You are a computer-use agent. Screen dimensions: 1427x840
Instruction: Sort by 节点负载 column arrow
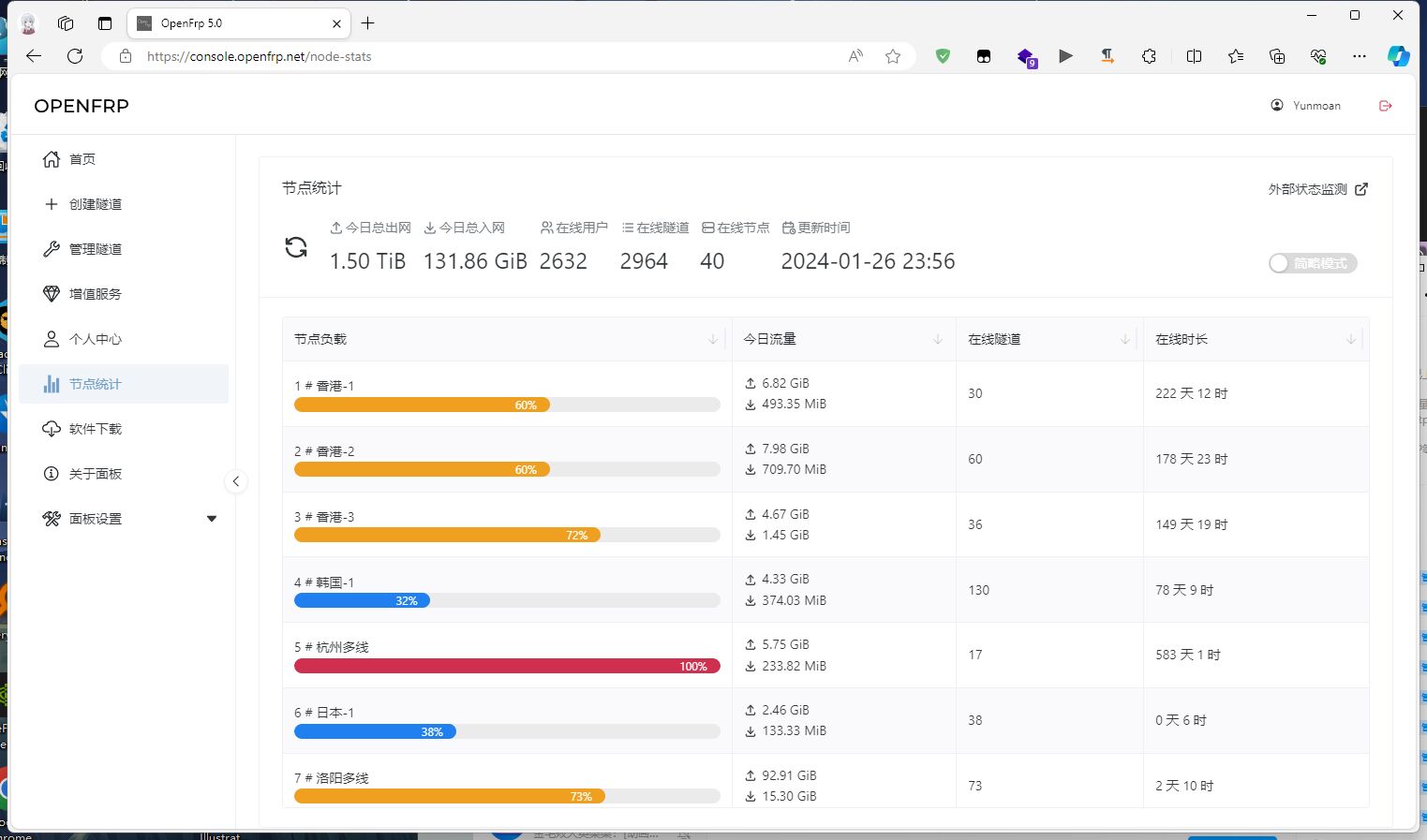click(x=713, y=339)
